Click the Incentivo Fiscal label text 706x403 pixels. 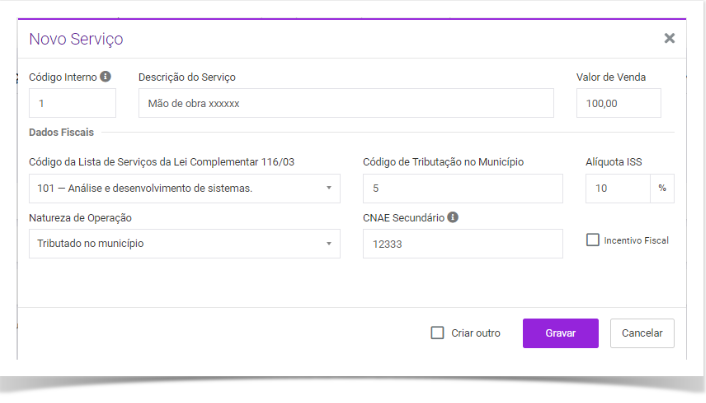636,240
